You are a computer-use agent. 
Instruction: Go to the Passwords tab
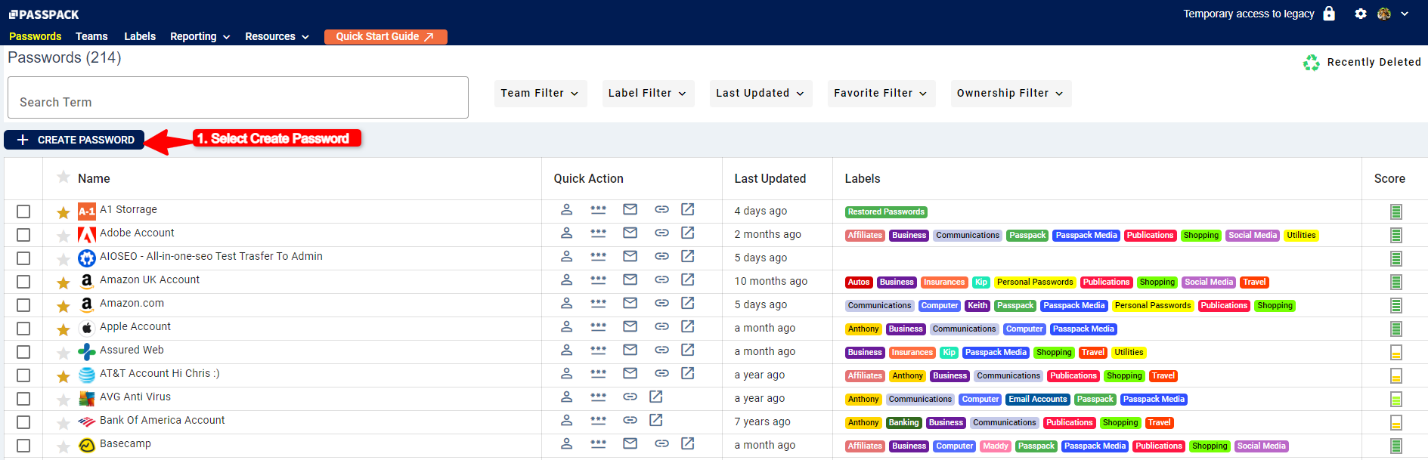click(x=35, y=36)
